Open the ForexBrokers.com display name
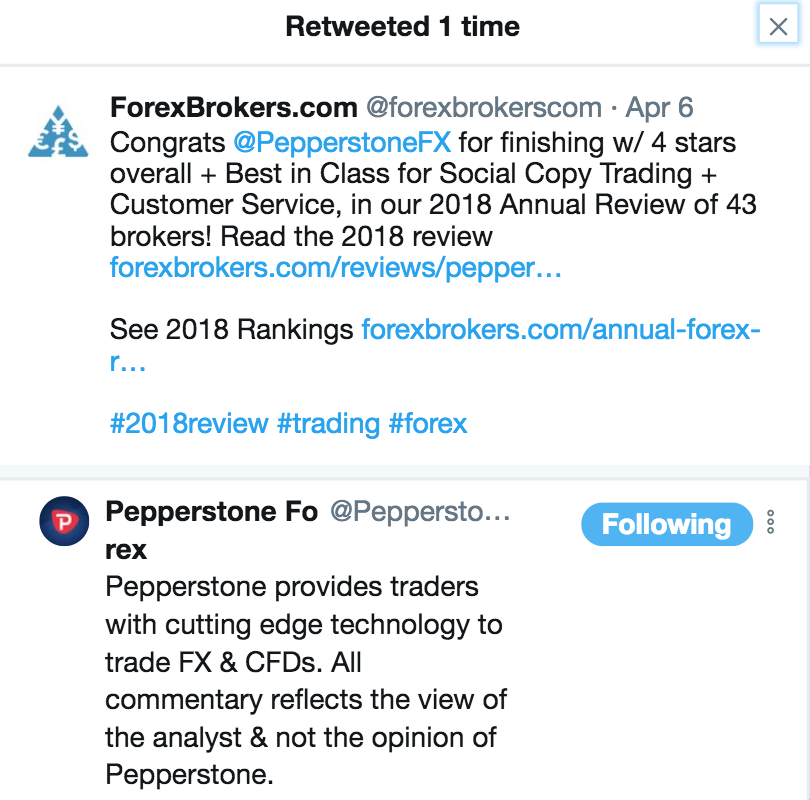The image size is (810, 800). (233, 108)
